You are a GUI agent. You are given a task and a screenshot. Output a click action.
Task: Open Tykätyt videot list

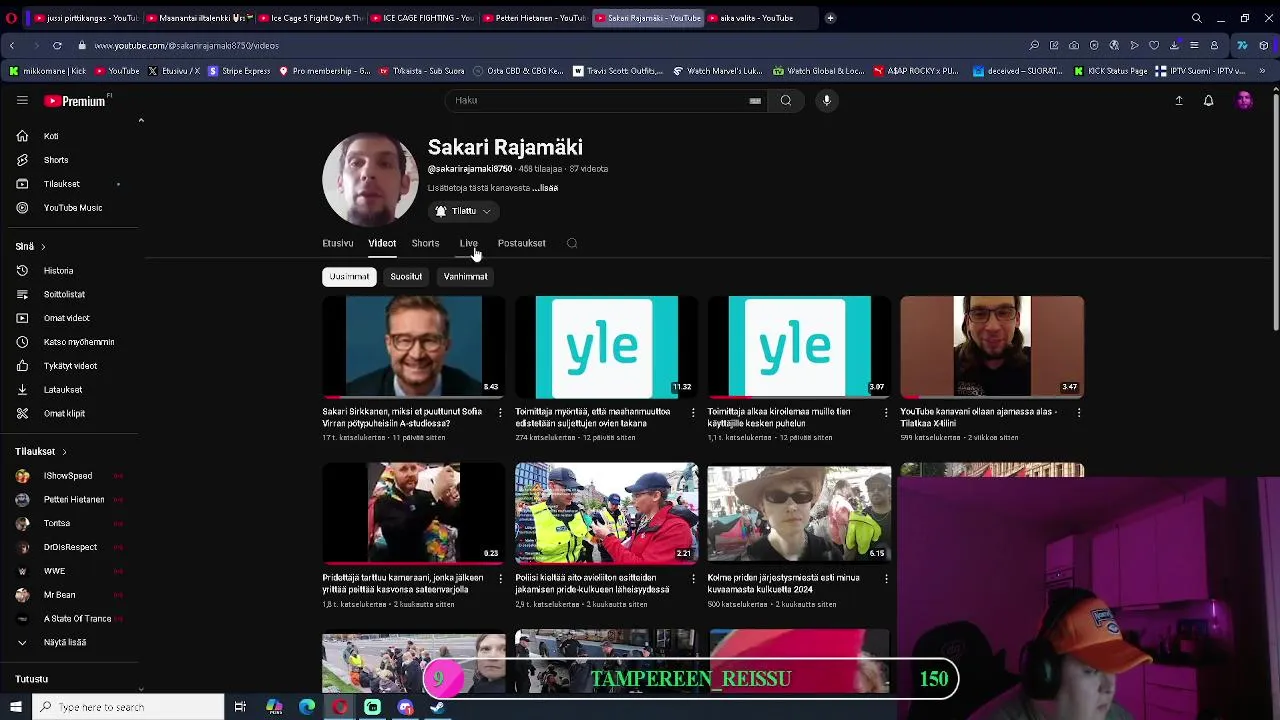pyautogui.click(x=72, y=366)
